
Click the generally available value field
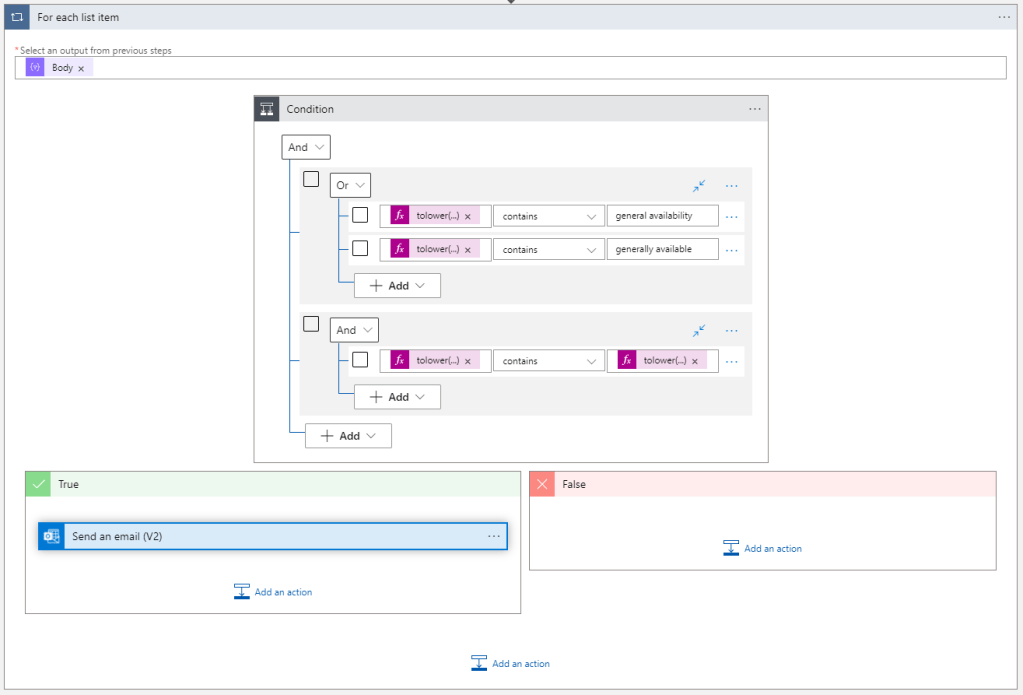tap(662, 249)
